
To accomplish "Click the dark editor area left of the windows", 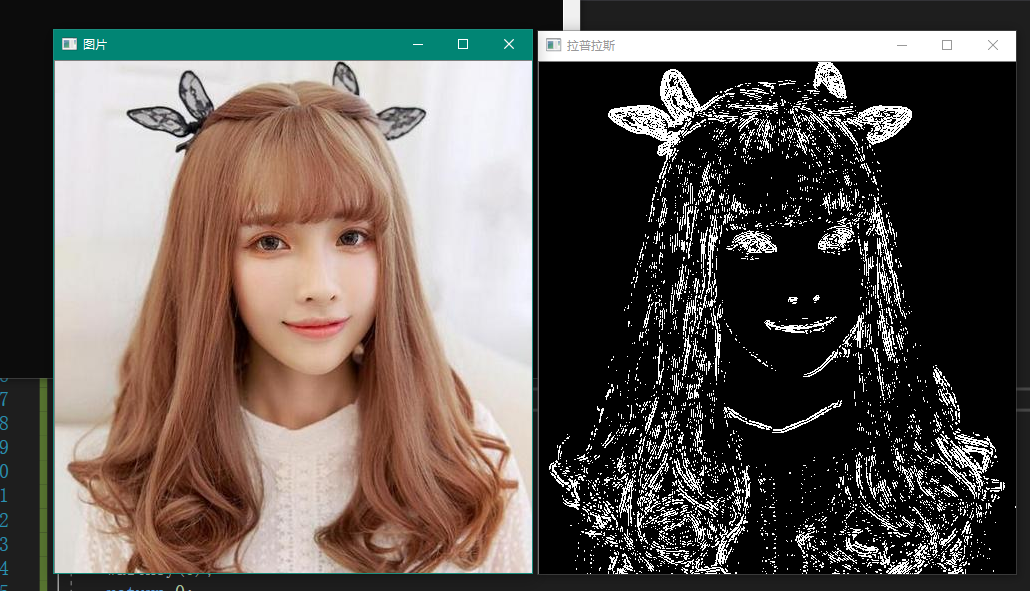I will pos(25,200).
